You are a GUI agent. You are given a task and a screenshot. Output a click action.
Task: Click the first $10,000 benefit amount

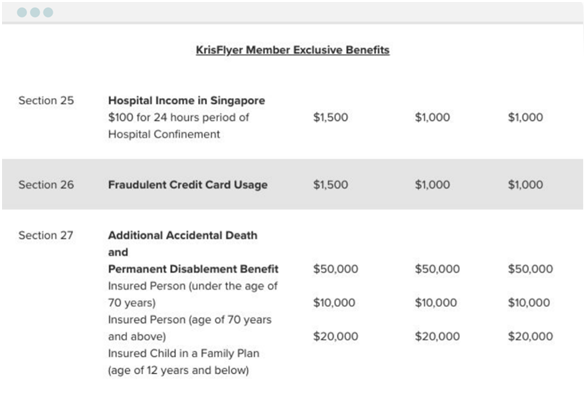pos(334,303)
